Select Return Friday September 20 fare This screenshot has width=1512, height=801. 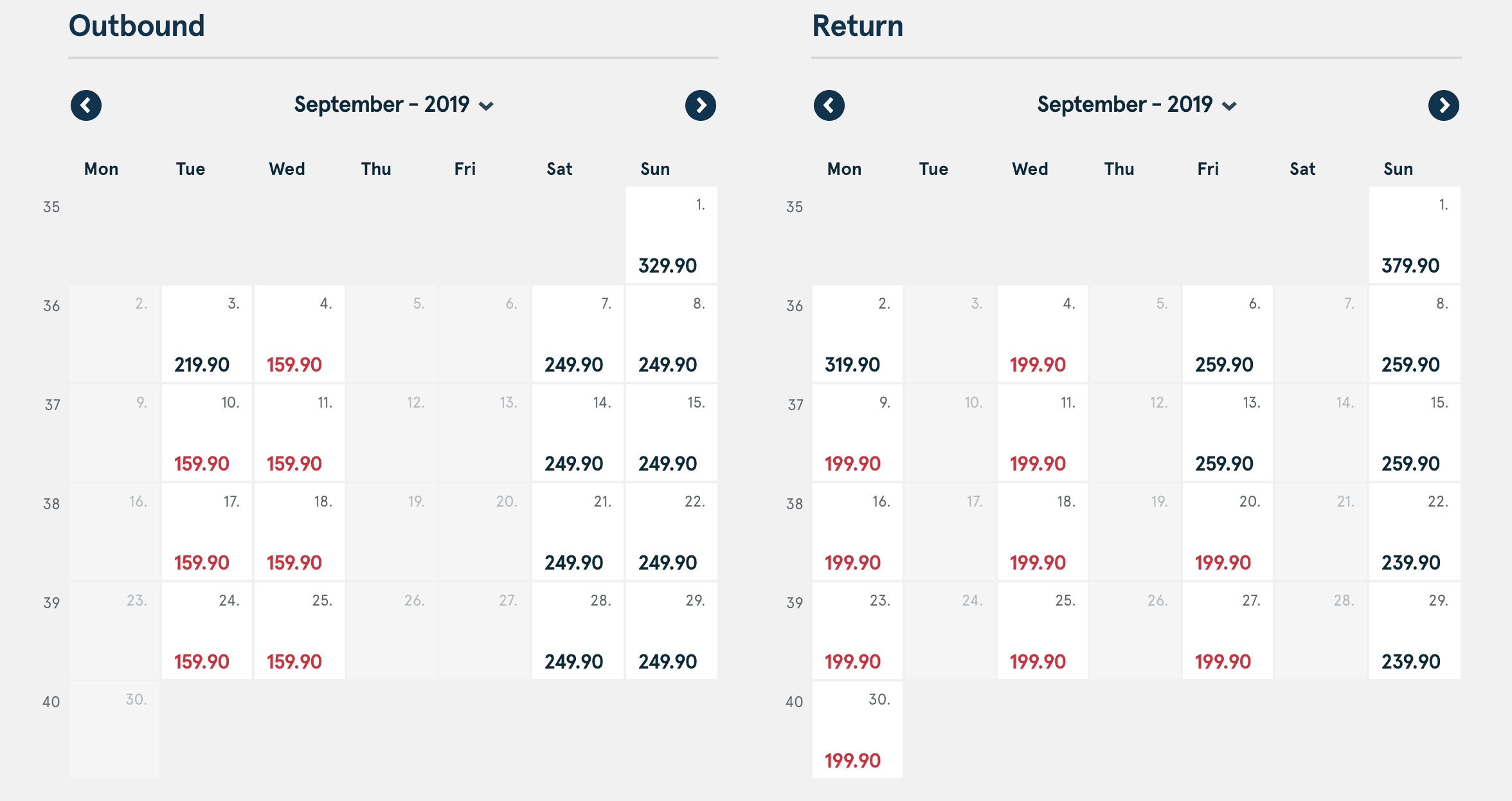click(x=1227, y=532)
